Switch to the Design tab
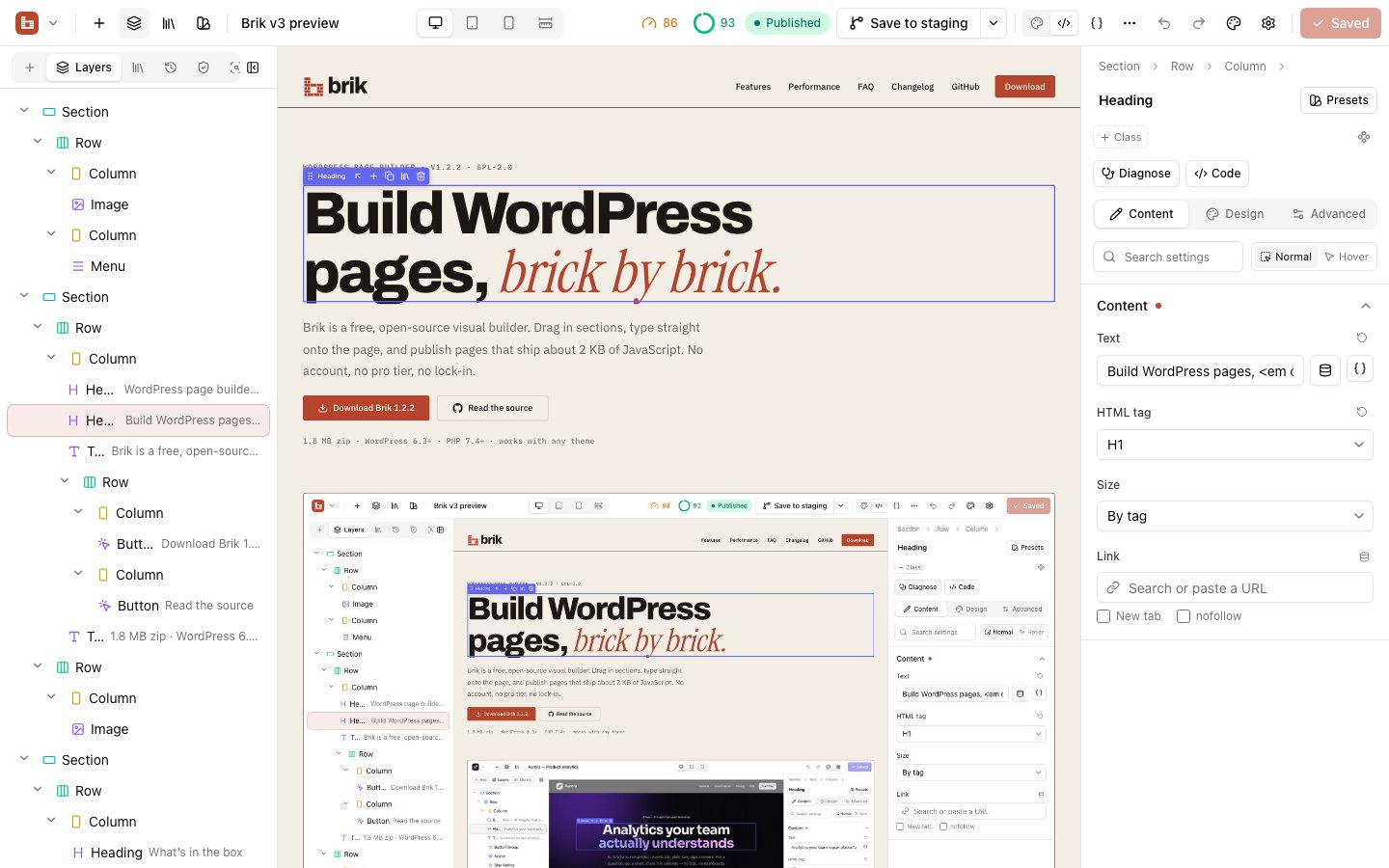 point(1235,214)
